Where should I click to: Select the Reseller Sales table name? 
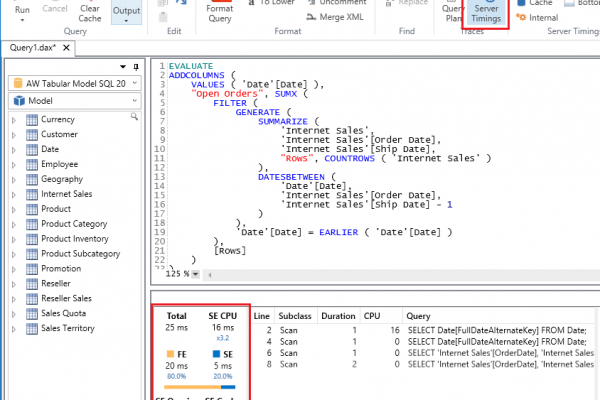click(66, 299)
